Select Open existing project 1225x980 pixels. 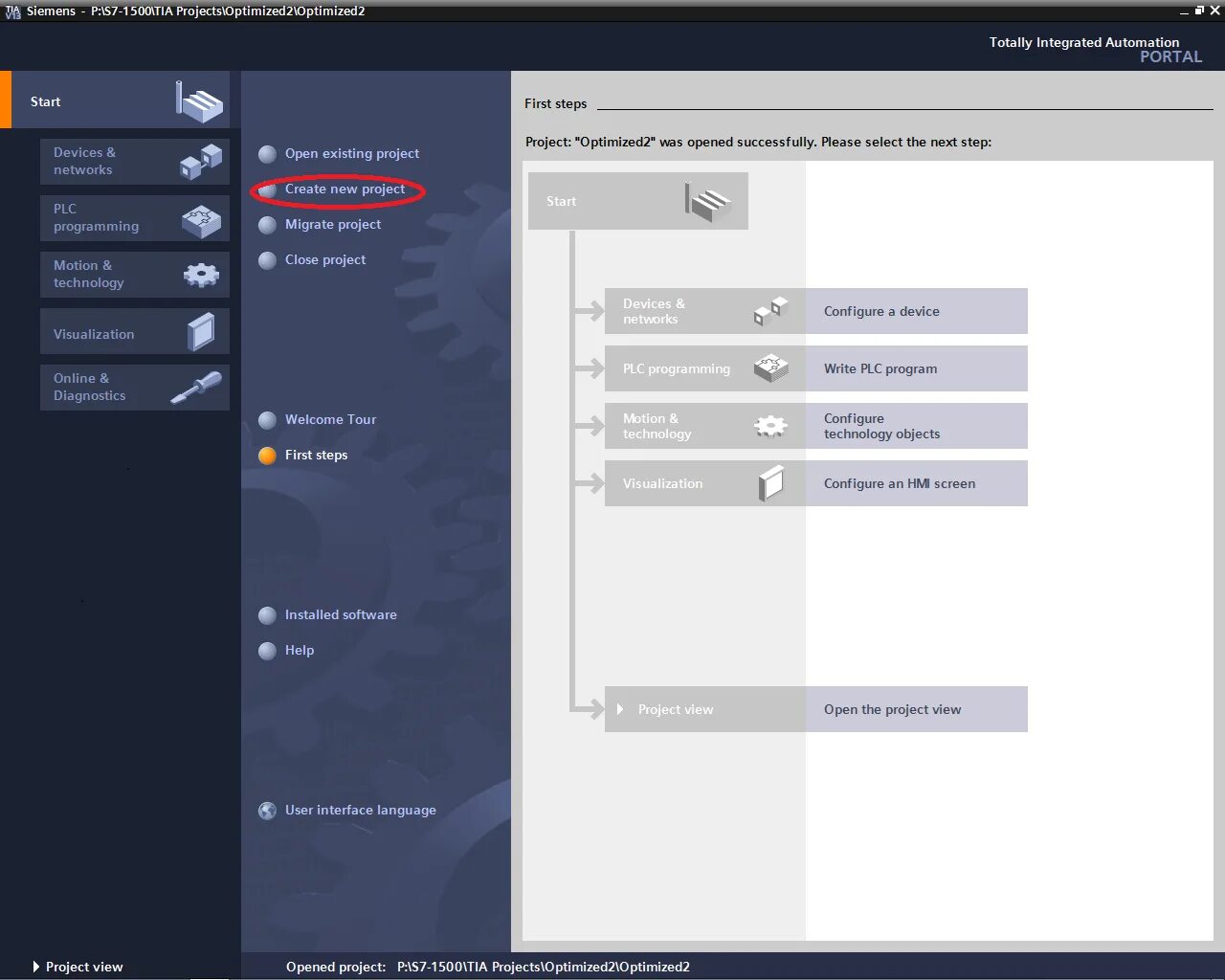351,153
